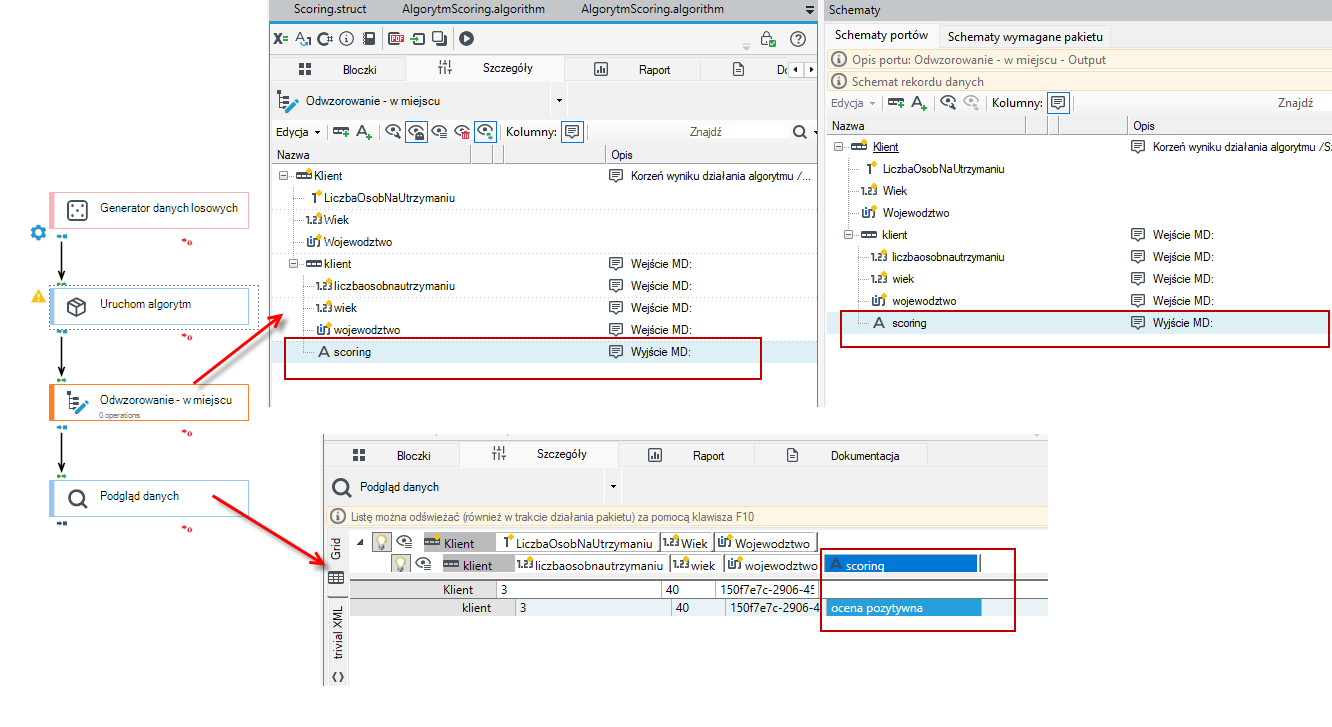Add a text field in mapping toolbar
The height and width of the screenshot is (727, 1332).
coord(364,131)
